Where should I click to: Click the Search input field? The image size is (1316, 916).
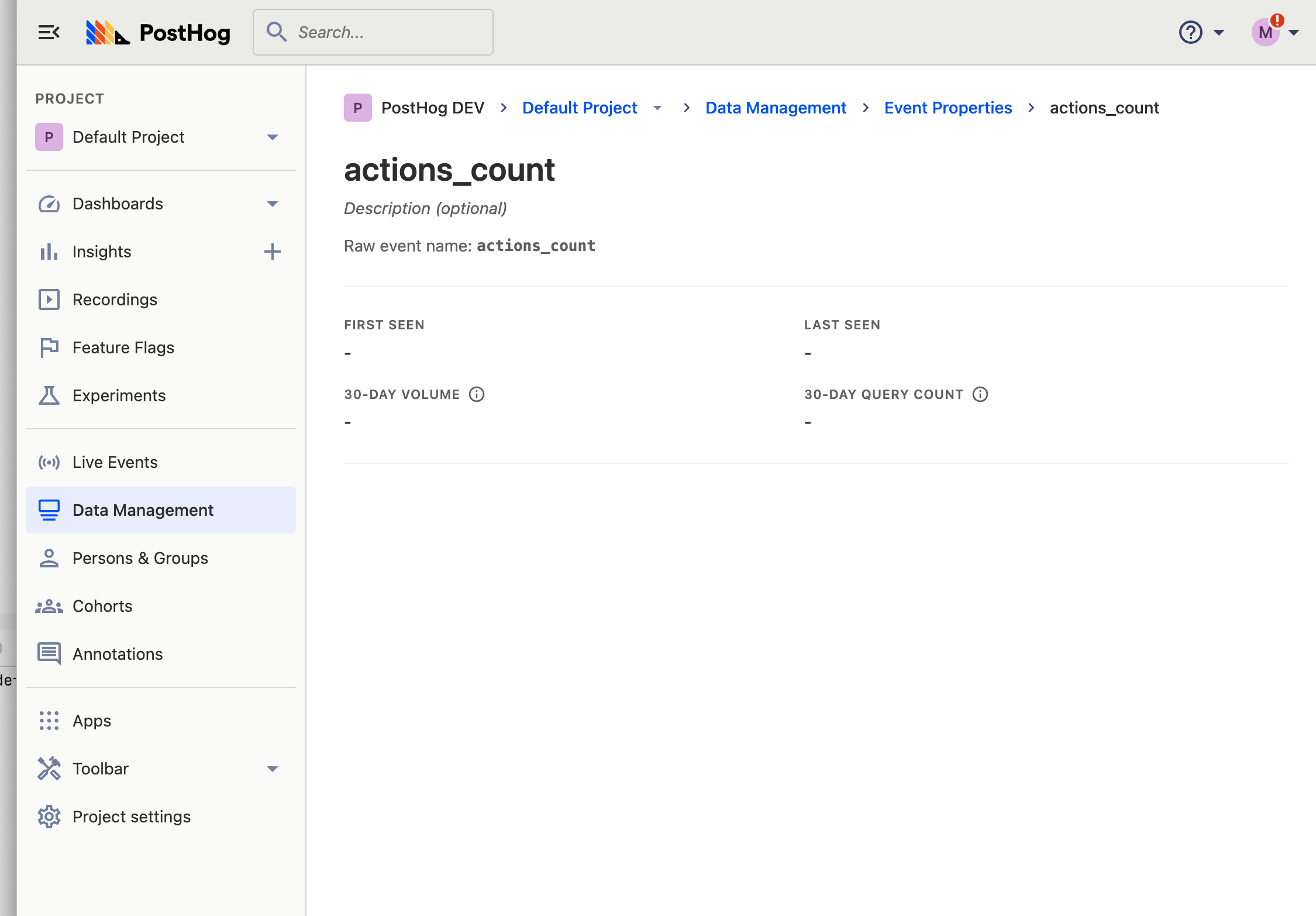click(x=386, y=32)
